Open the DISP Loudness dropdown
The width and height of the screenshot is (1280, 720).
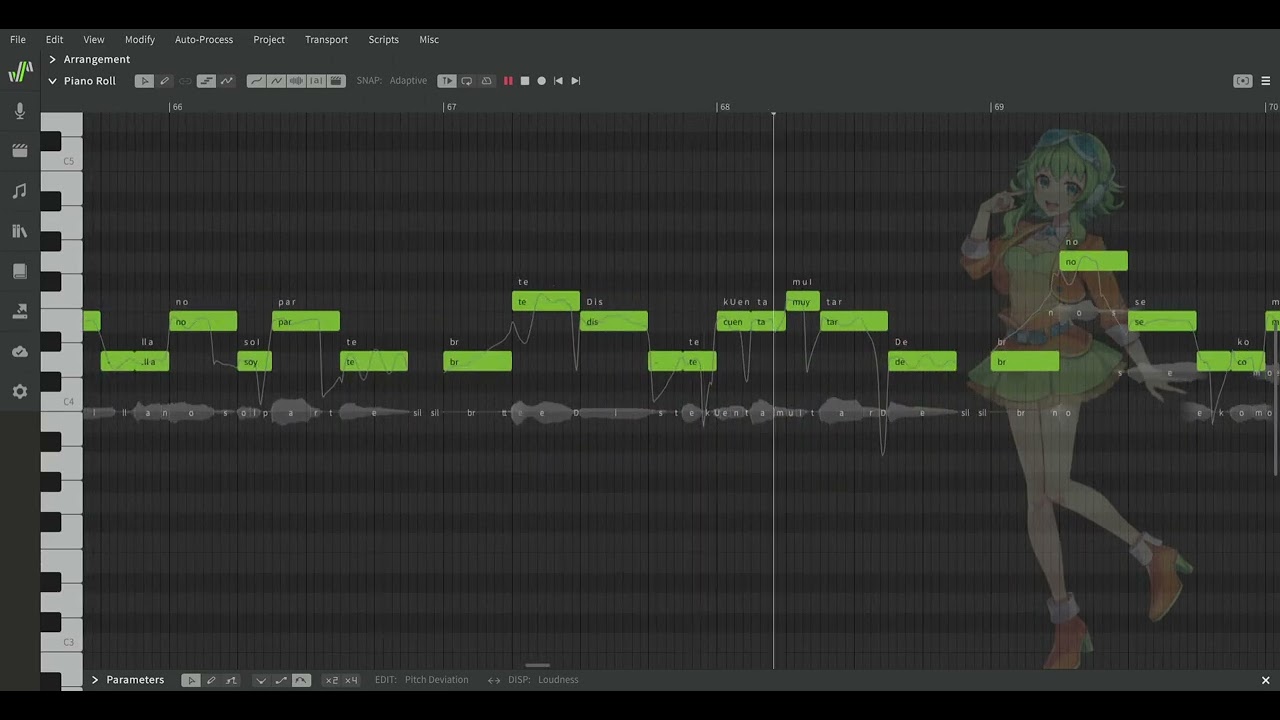pos(558,680)
